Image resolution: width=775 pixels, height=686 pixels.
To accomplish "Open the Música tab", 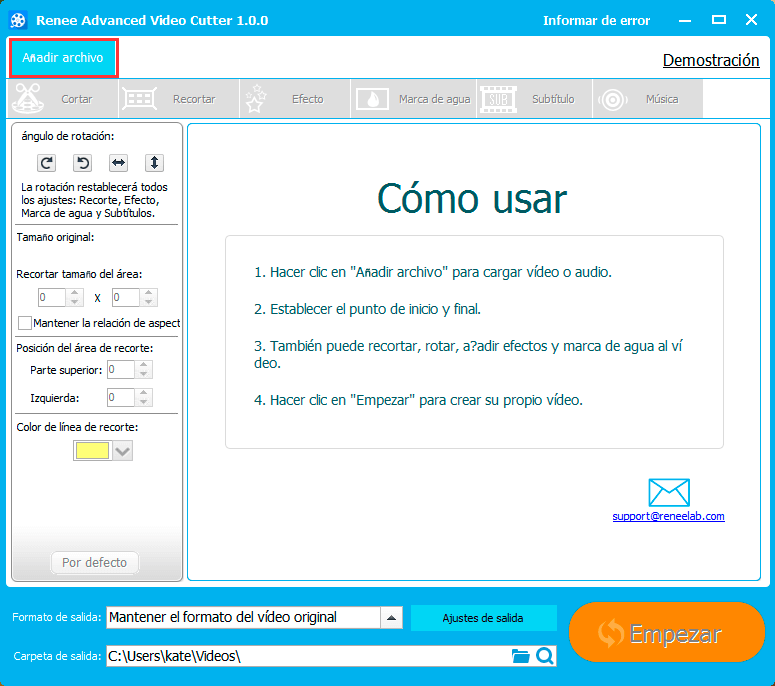I will click(x=647, y=99).
